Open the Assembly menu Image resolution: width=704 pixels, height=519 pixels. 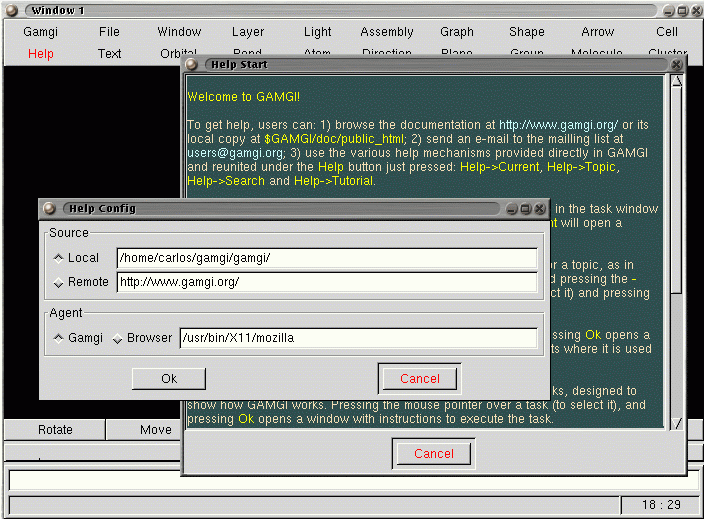(x=387, y=32)
